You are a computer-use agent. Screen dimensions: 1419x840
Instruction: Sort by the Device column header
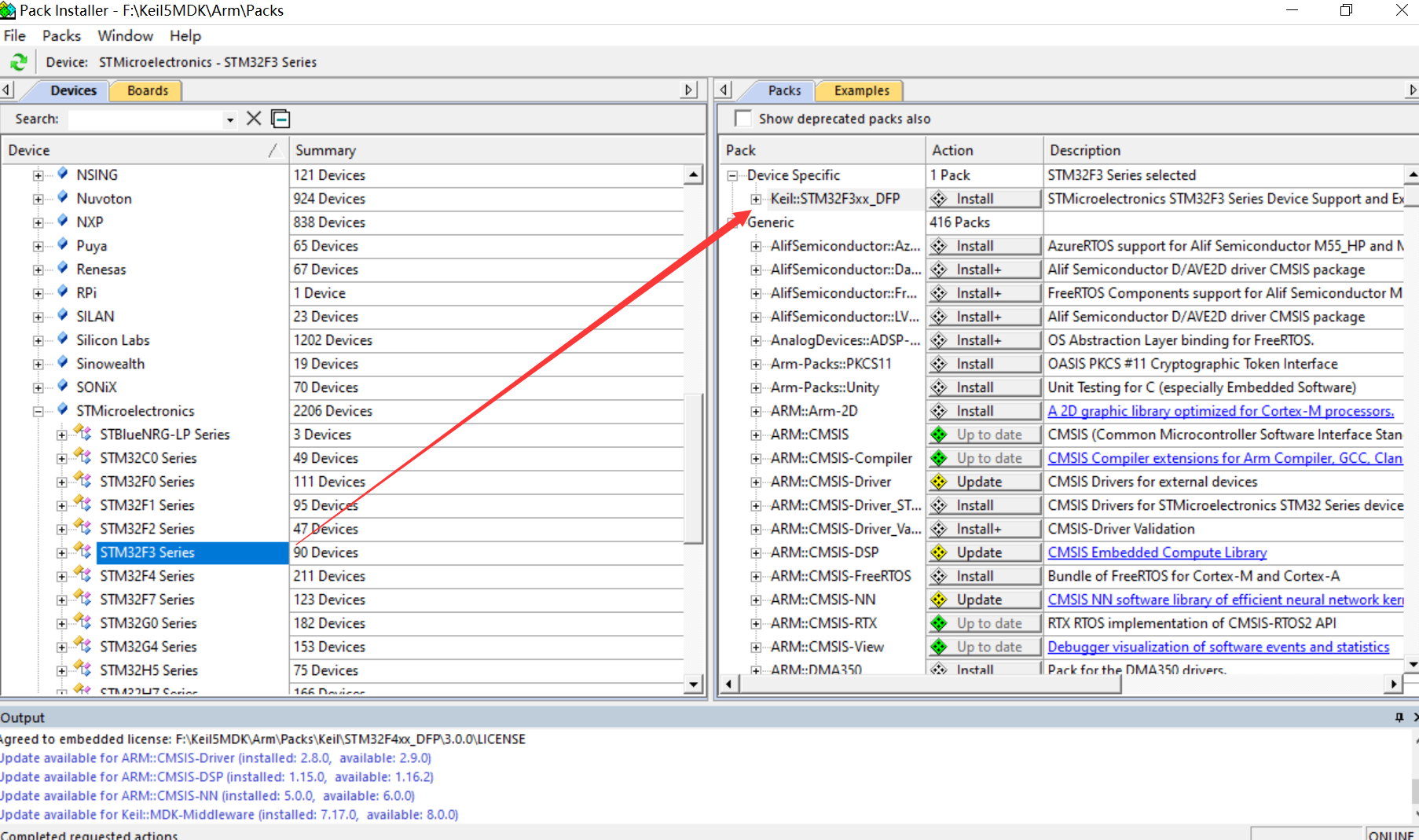[x=145, y=150]
